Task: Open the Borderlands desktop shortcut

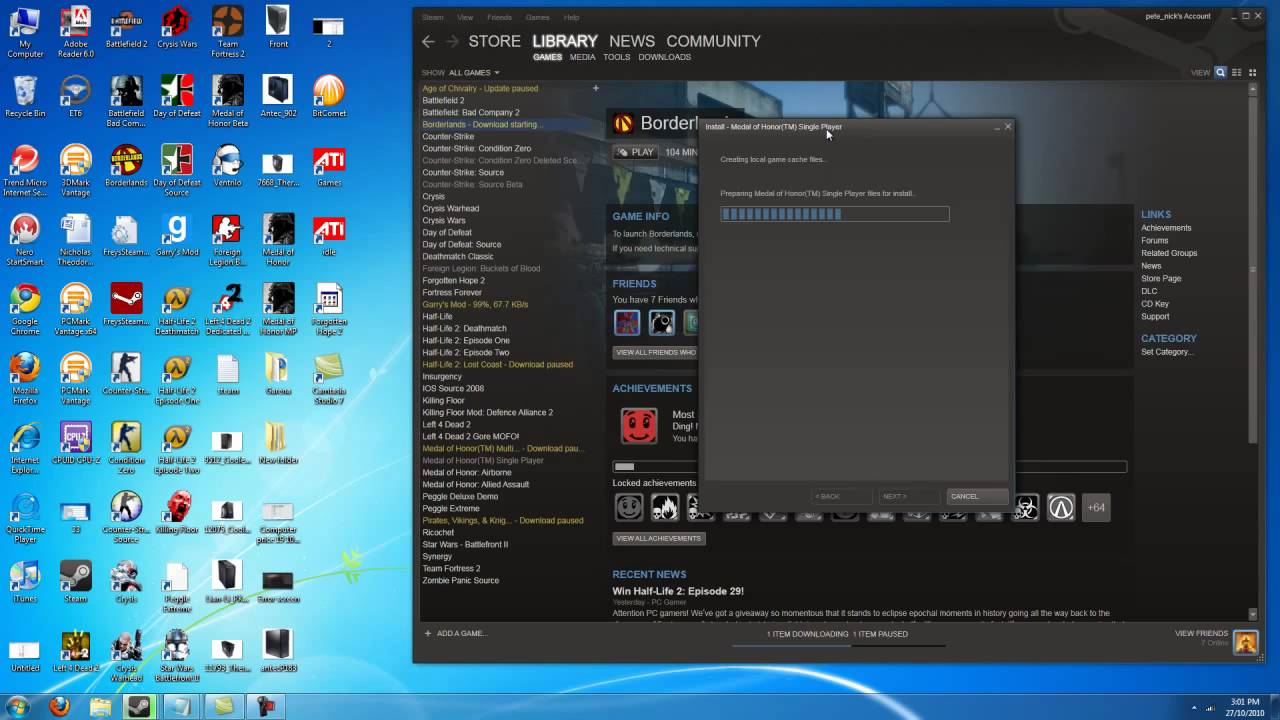Action: [126, 166]
